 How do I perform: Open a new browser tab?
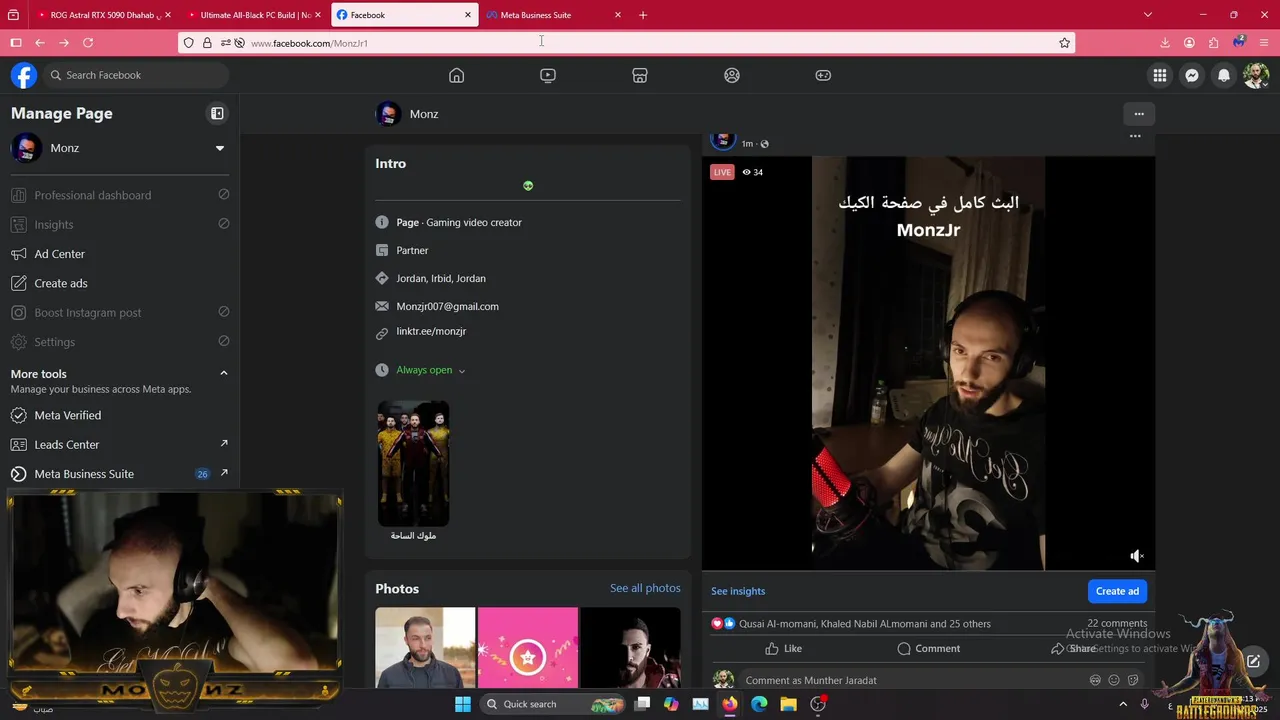point(643,15)
